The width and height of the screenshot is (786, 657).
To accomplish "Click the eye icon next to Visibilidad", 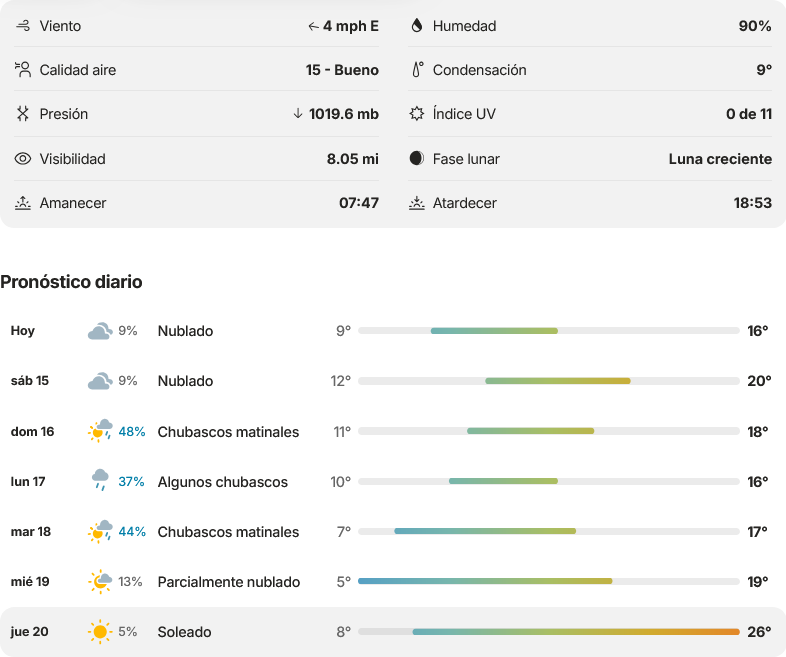I will 23,159.
